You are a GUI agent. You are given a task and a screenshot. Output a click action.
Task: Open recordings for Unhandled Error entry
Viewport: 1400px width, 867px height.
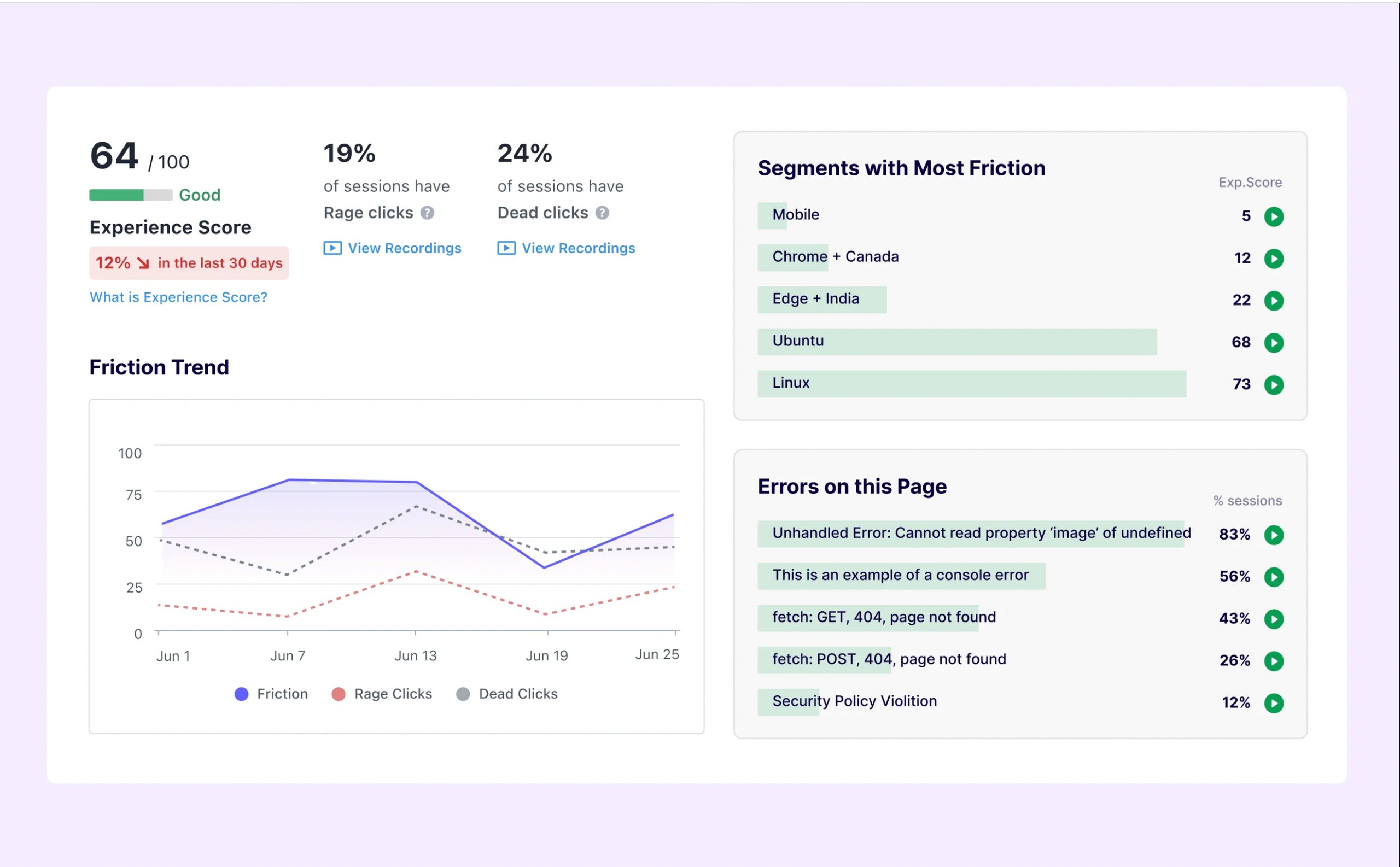[x=1277, y=533]
